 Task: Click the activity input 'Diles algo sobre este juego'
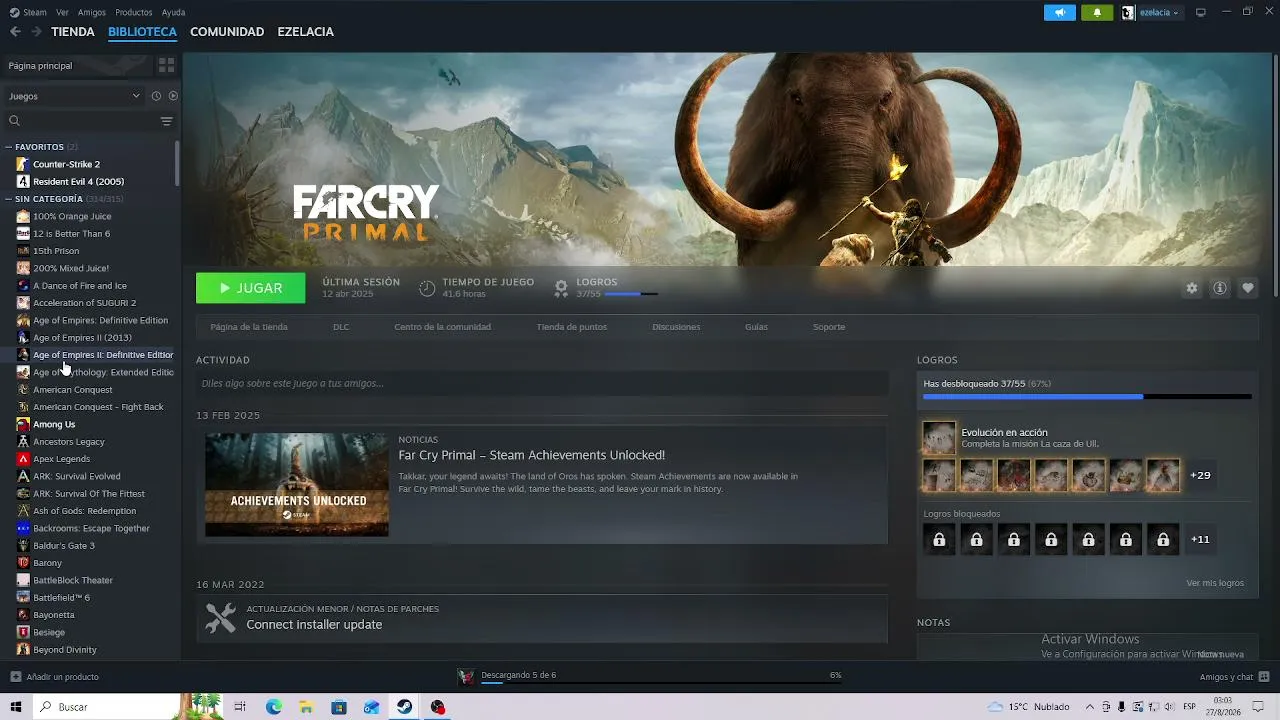542,383
